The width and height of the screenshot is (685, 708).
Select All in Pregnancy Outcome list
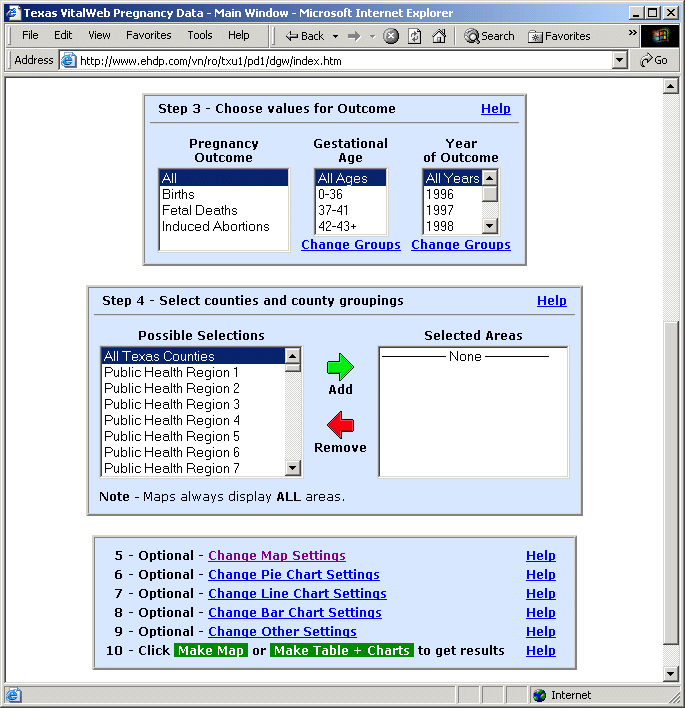point(224,178)
